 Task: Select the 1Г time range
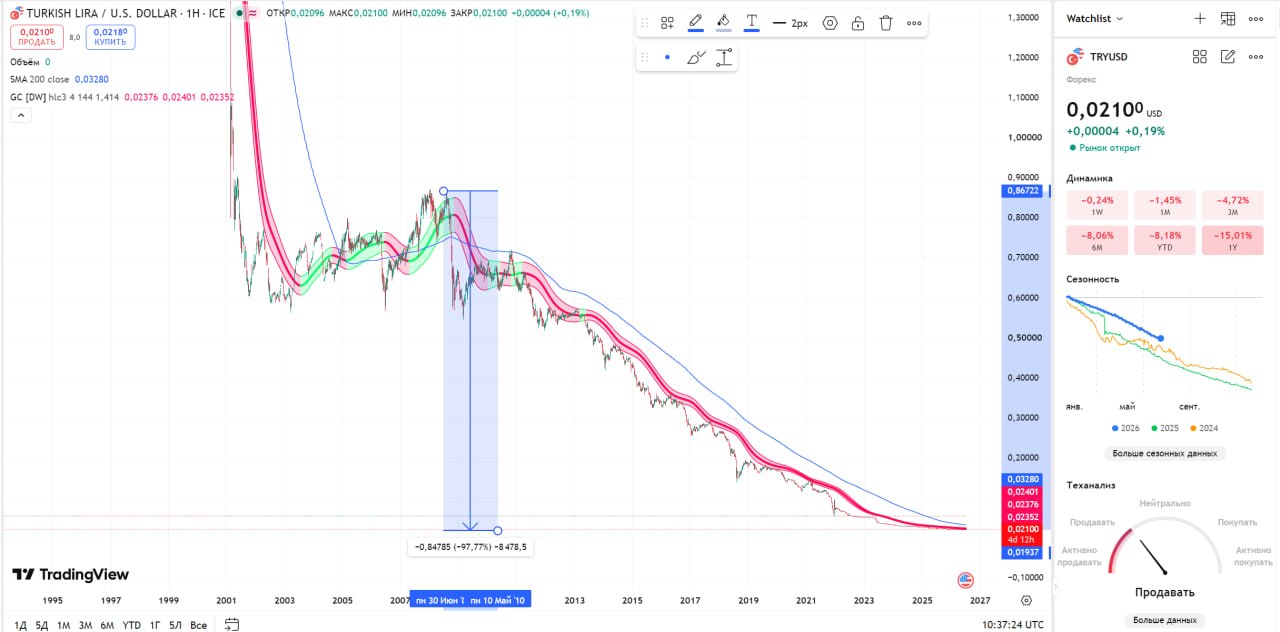point(155,625)
